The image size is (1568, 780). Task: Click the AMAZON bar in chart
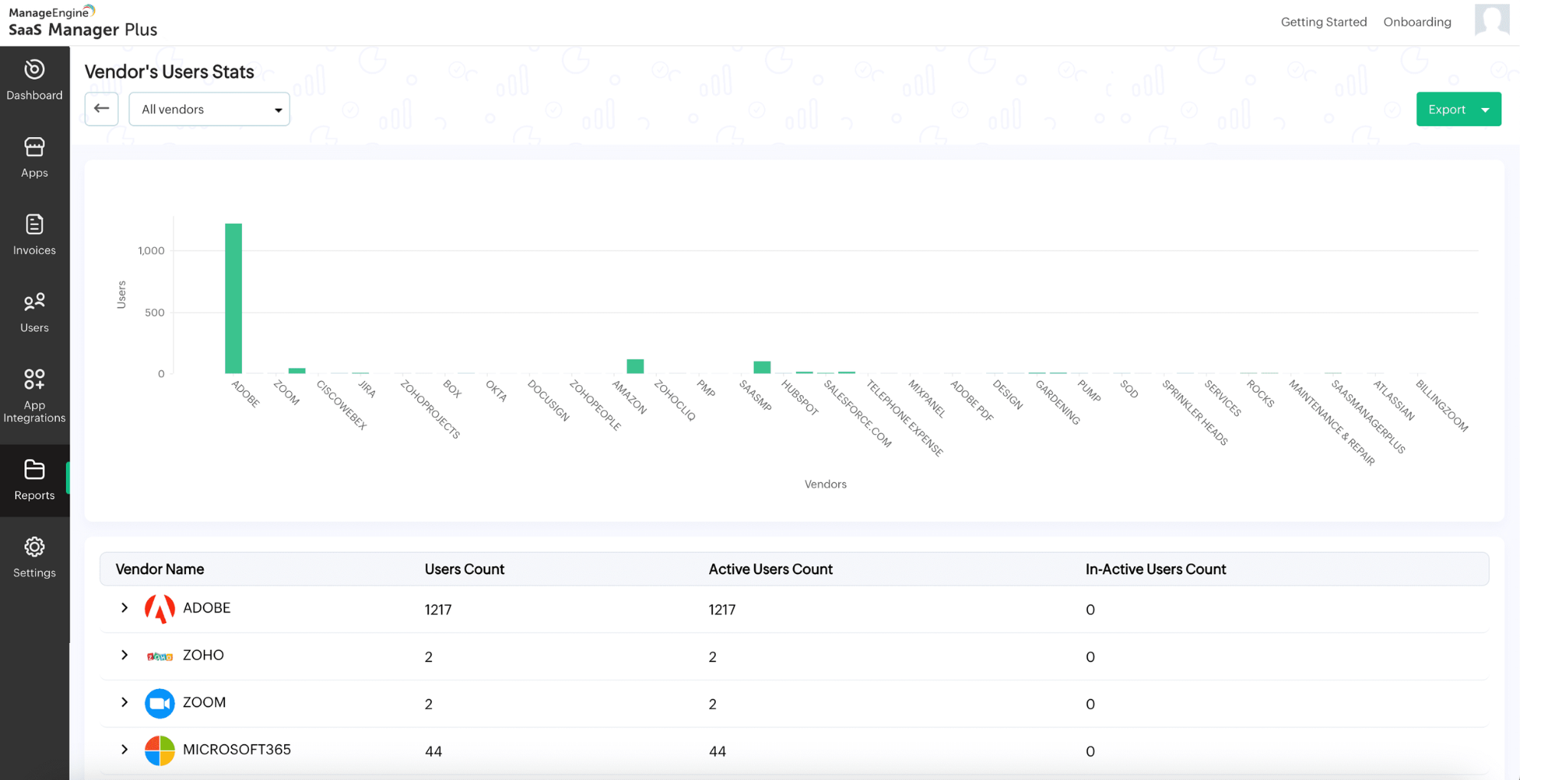[x=635, y=366]
